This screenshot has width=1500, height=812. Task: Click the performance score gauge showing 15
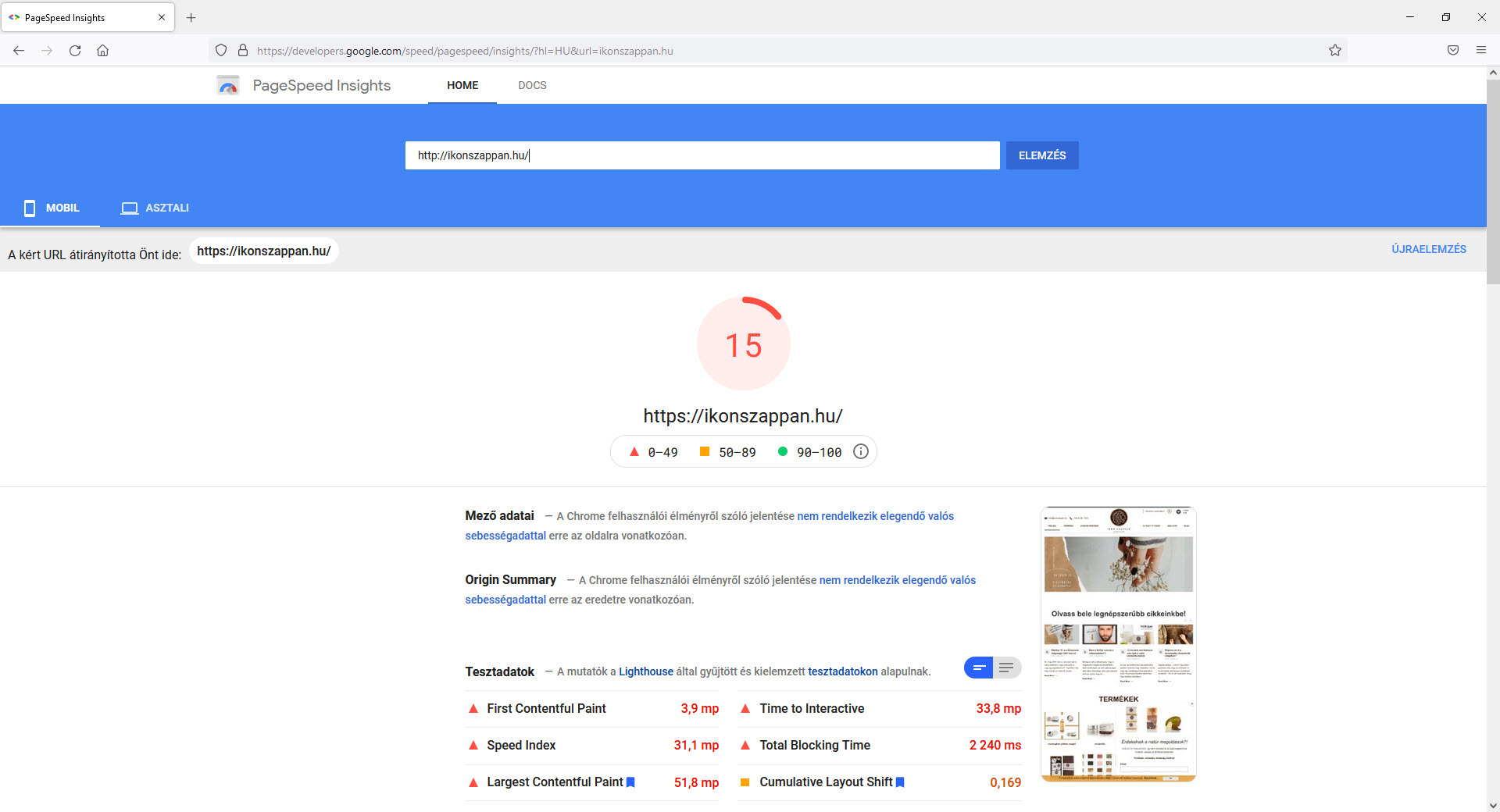743,344
